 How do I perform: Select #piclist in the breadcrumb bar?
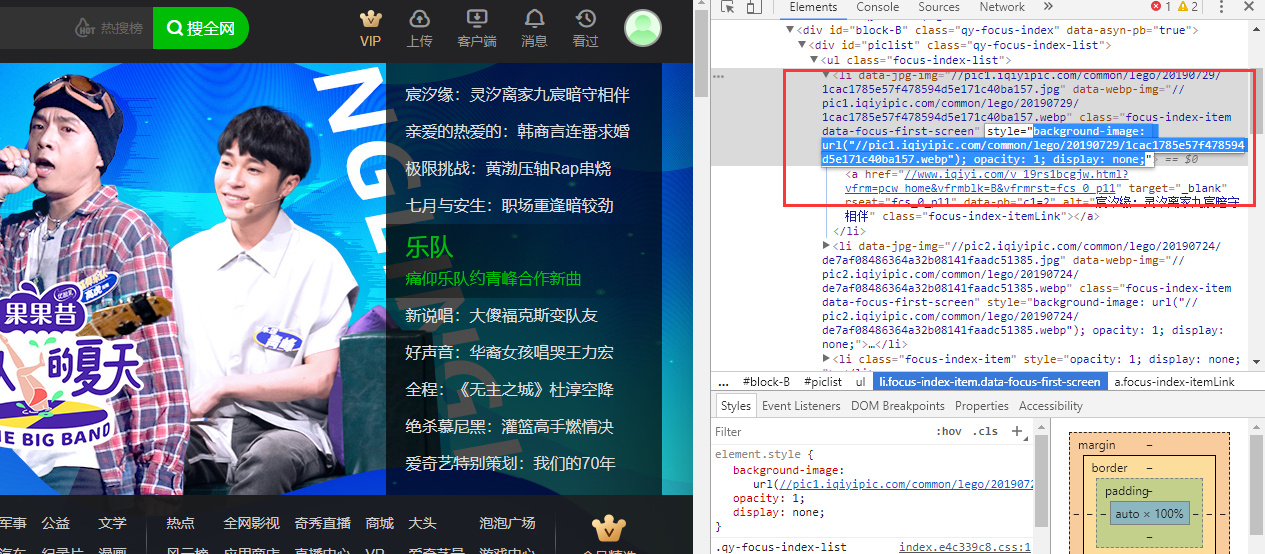point(823,382)
